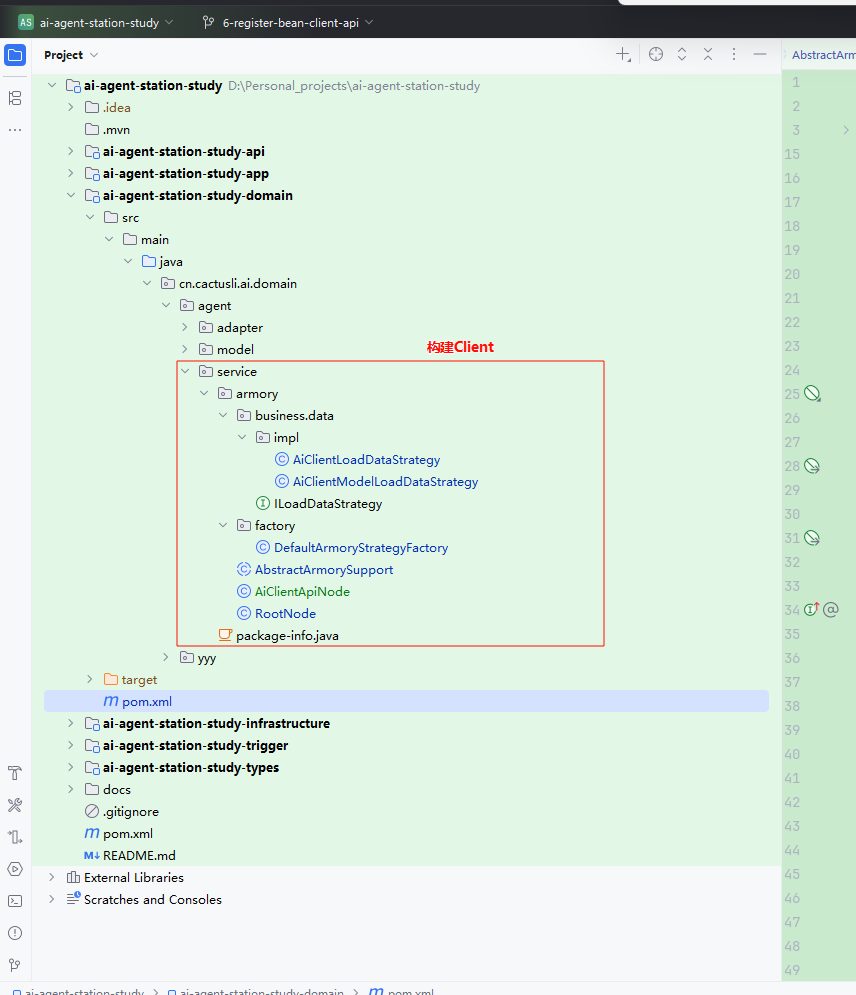Expand the External Libraries node
856x995 pixels.
pos(52,877)
